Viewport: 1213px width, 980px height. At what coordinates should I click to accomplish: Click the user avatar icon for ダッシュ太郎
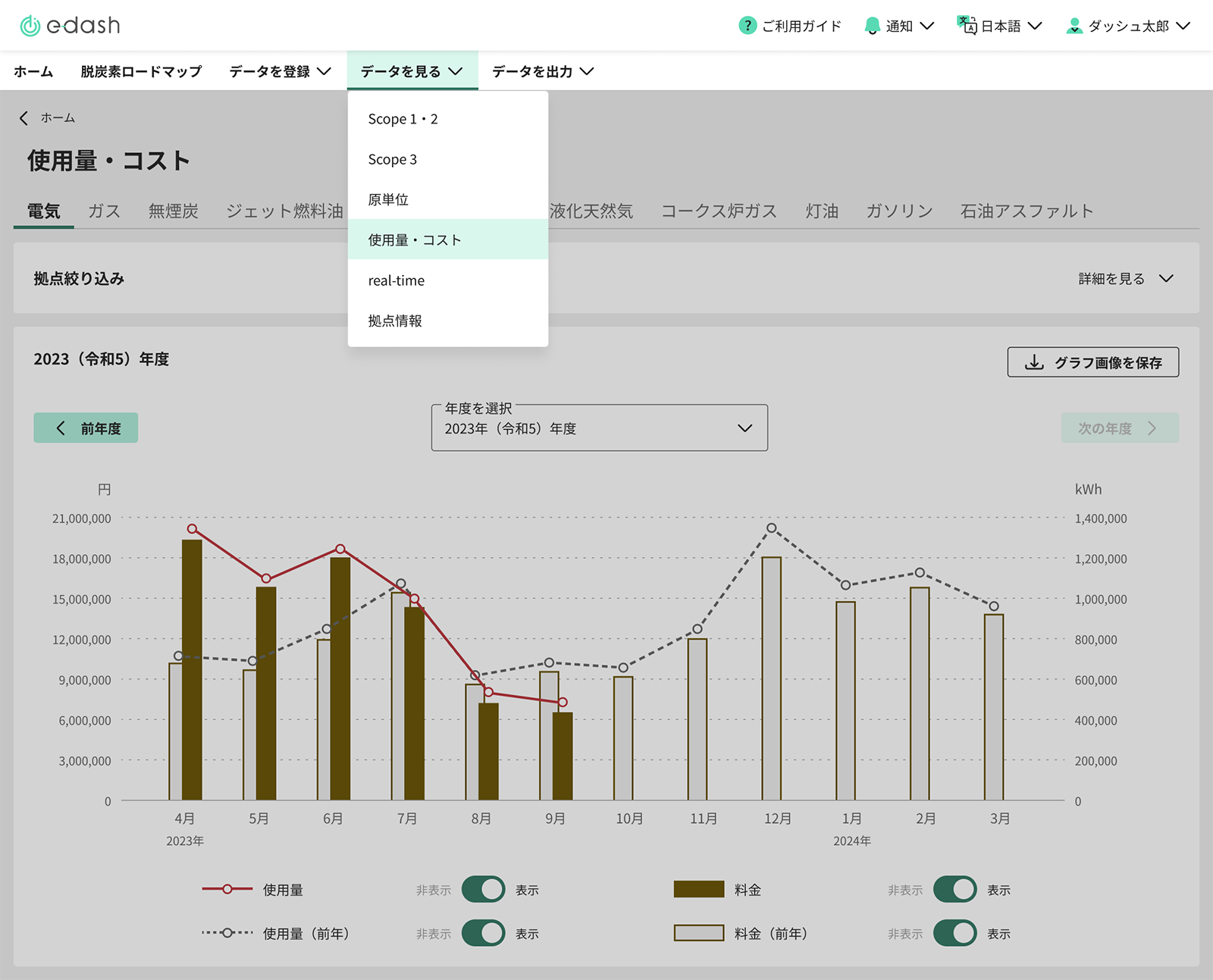point(1074,25)
